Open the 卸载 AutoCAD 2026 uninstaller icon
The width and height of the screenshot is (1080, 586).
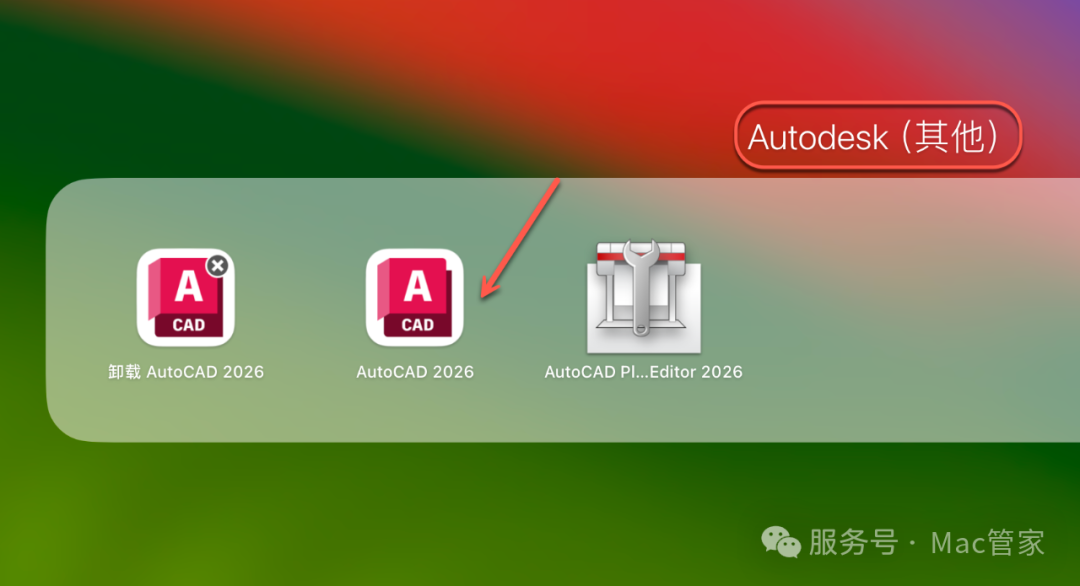coord(186,297)
